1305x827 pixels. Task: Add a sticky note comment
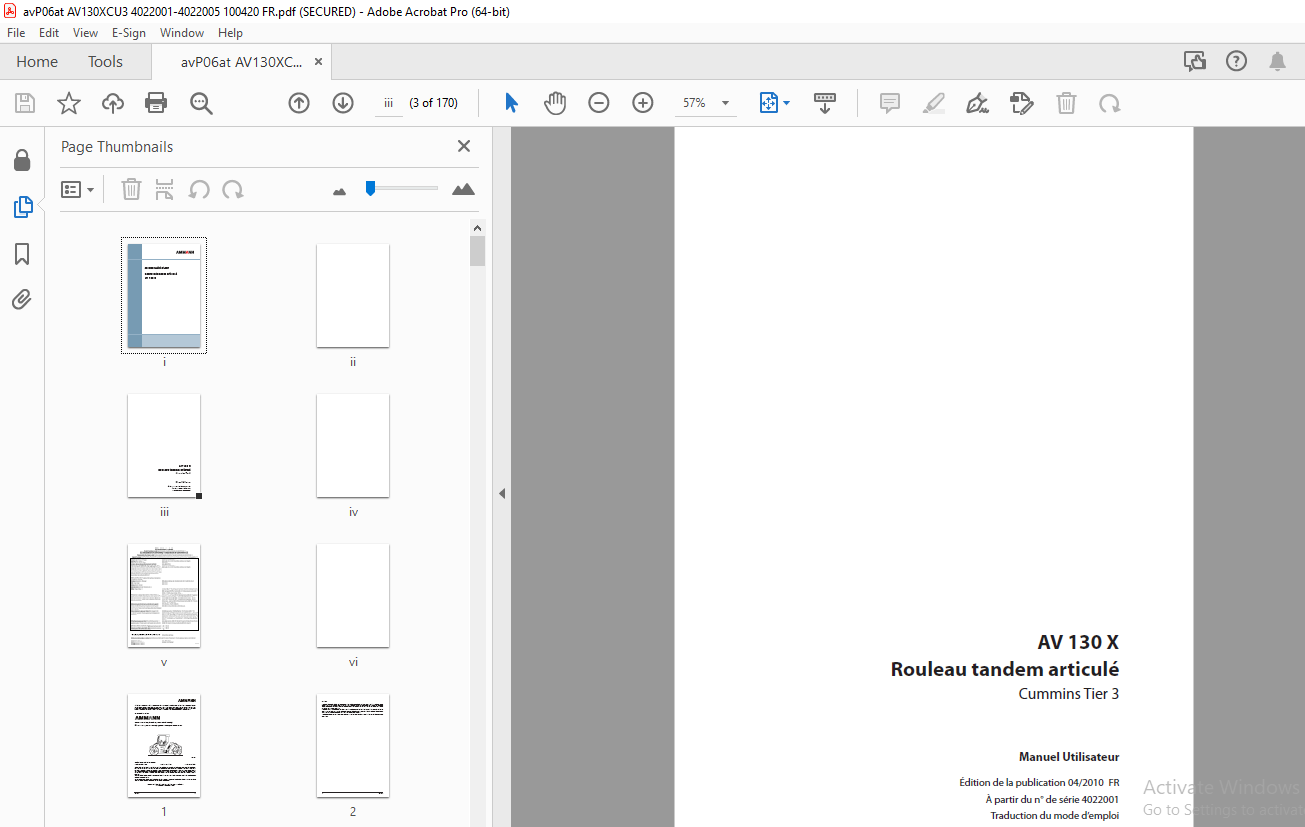pos(890,103)
